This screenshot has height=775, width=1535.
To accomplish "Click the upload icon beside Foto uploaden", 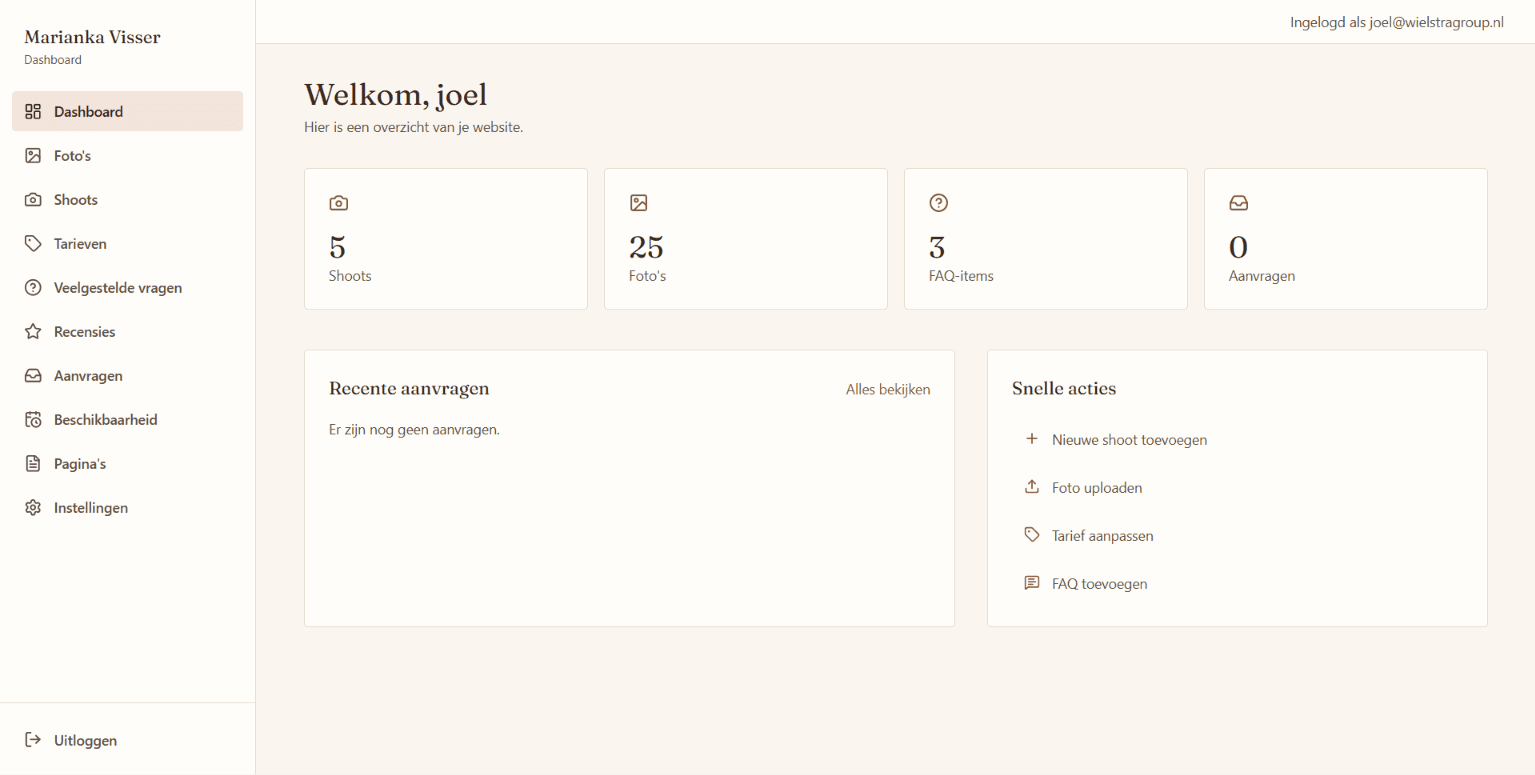I will pyautogui.click(x=1032, y=487).
